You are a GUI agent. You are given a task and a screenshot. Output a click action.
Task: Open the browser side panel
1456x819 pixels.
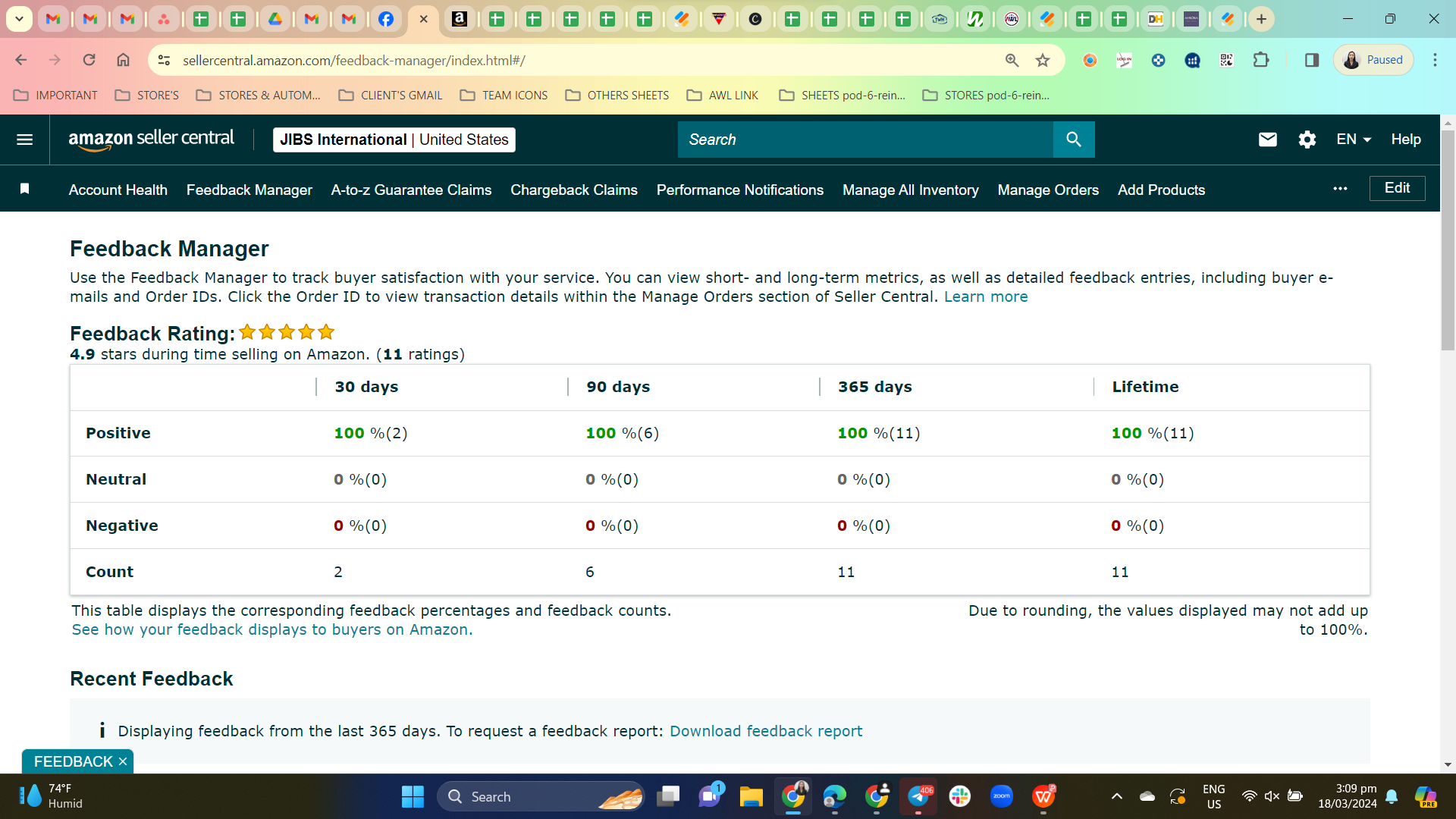coord(1312,60)
